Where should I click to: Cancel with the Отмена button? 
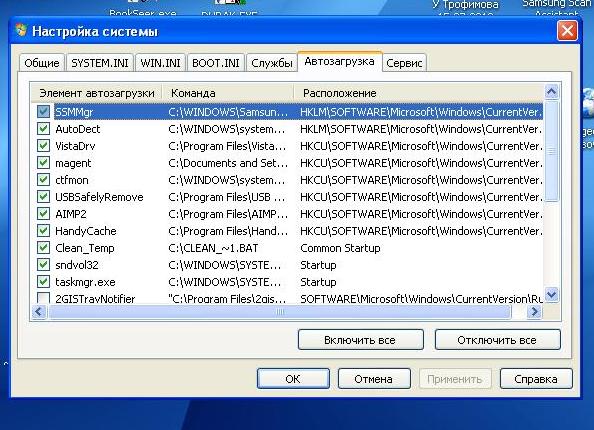[x=374, y=379]
